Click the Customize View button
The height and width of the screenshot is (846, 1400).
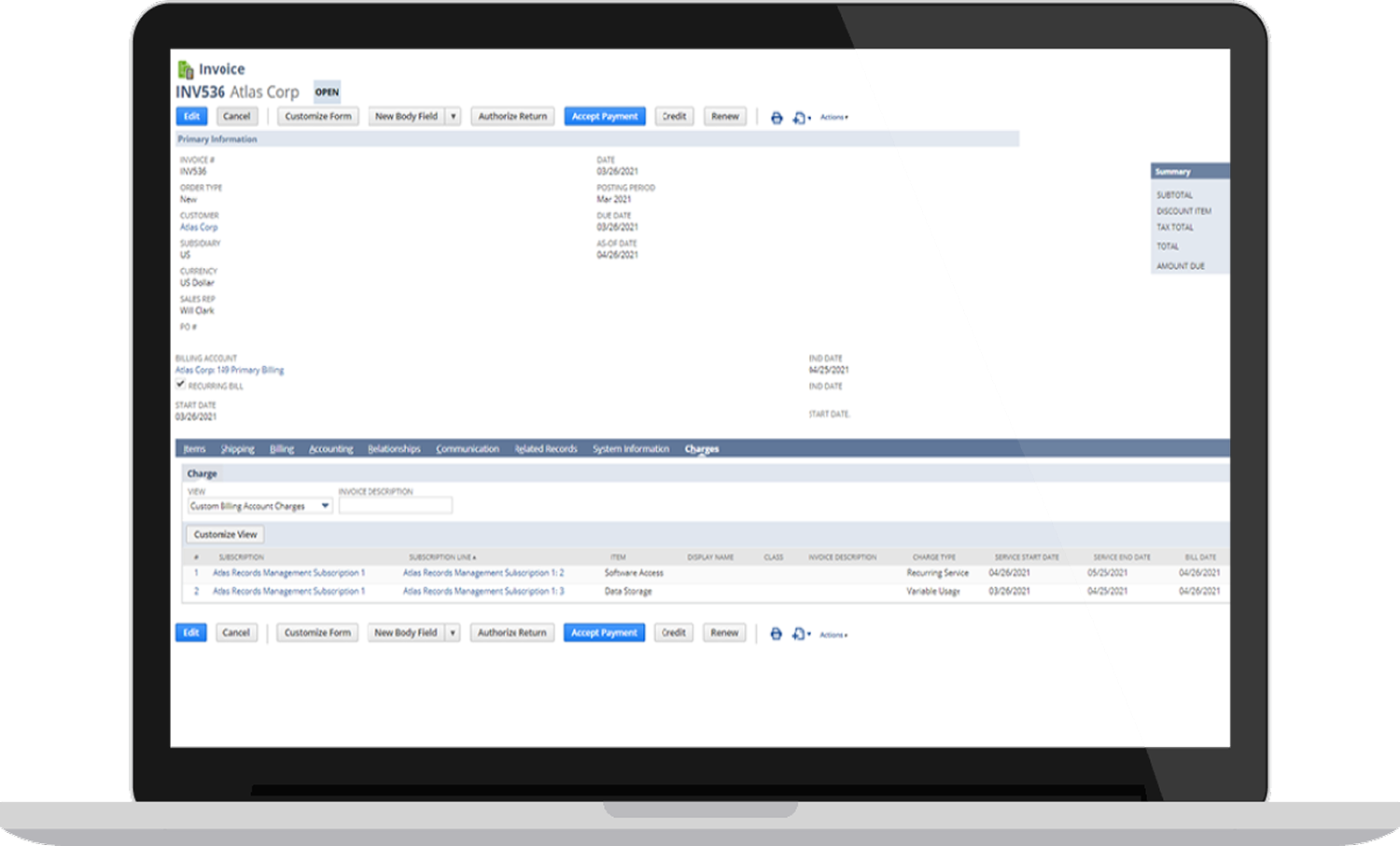[x=225, y=535]
